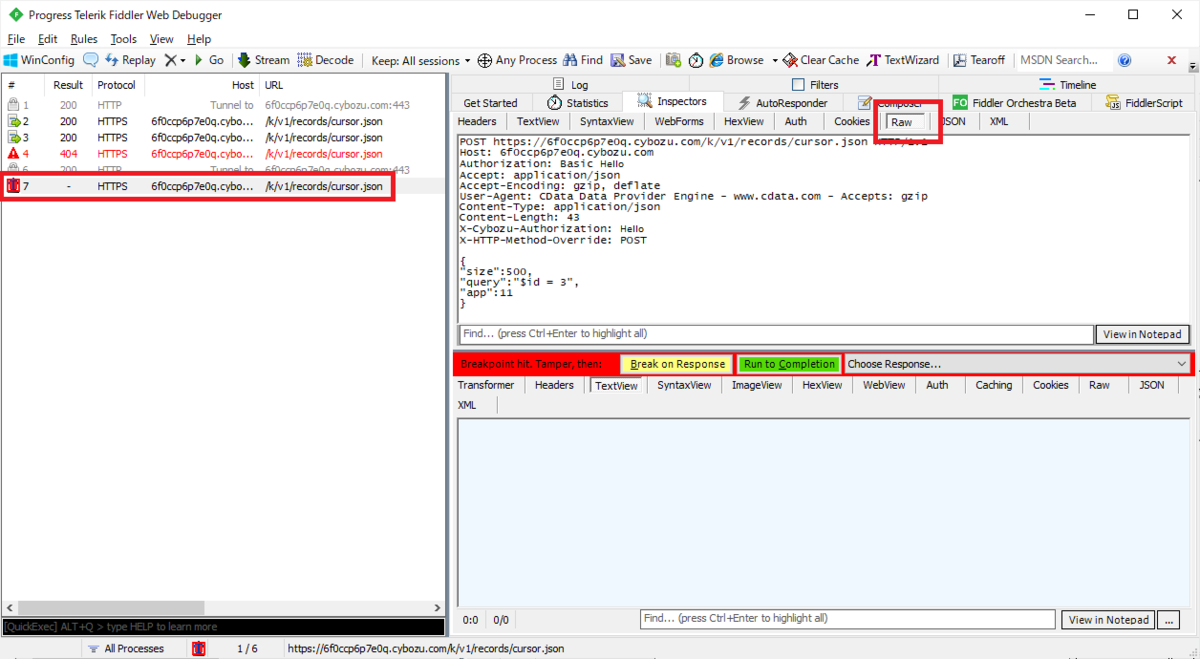Open the Edit menu
The height and width of the screenshot is (659, 1200).
47,39
